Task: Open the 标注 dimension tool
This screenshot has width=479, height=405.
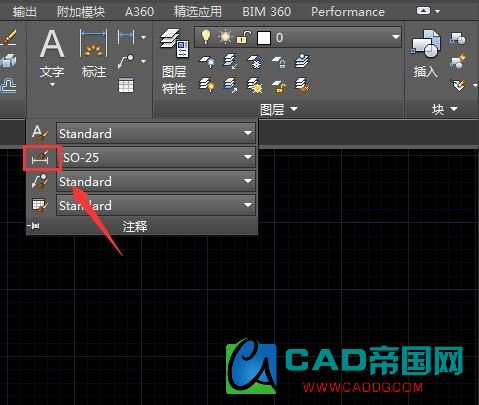Action: (x=94, y=53)
